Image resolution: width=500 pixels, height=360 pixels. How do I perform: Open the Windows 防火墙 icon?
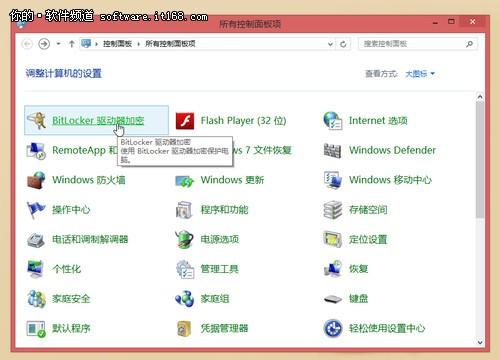[x=36, y=180]
